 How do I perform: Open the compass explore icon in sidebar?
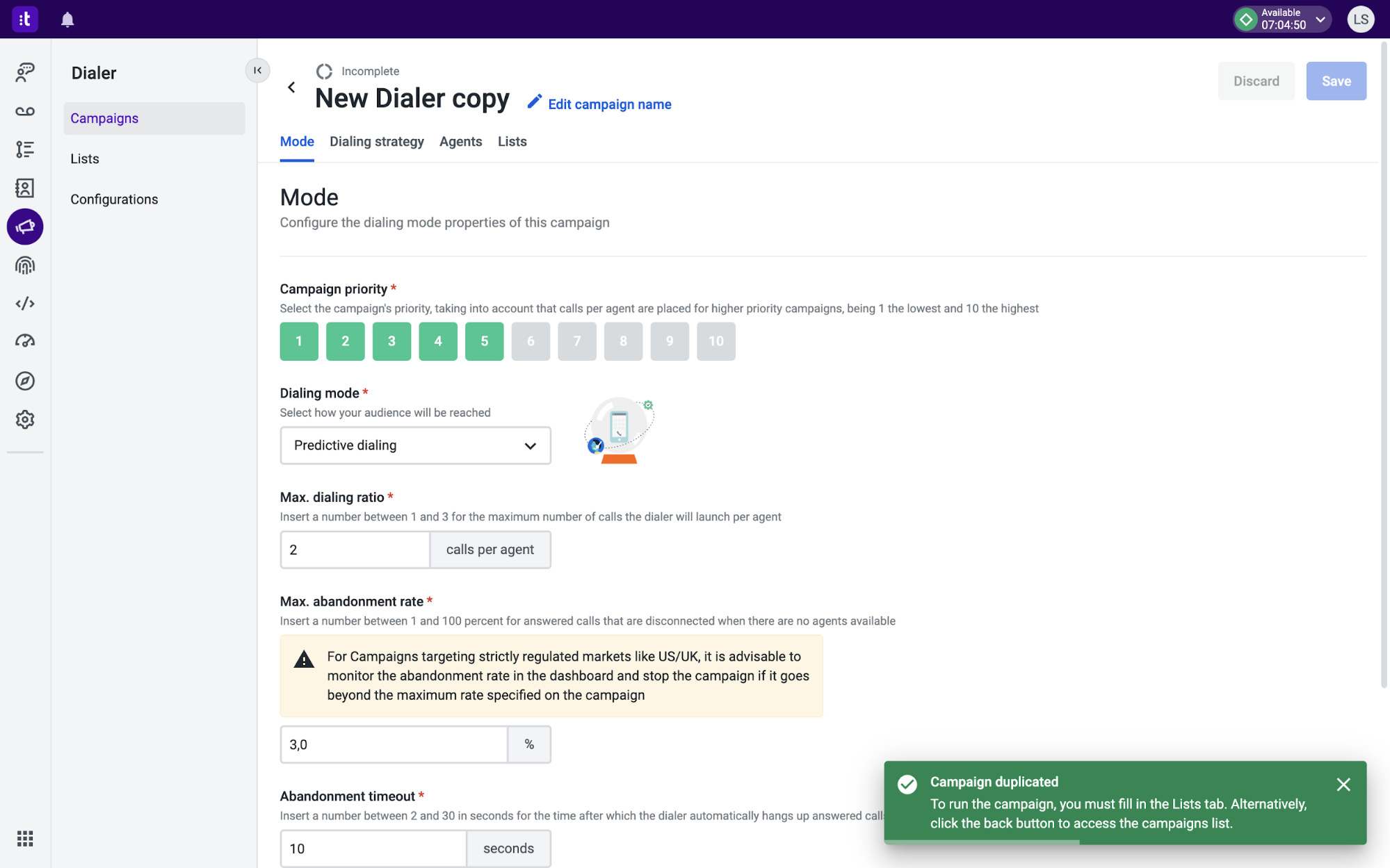point(25,381)
